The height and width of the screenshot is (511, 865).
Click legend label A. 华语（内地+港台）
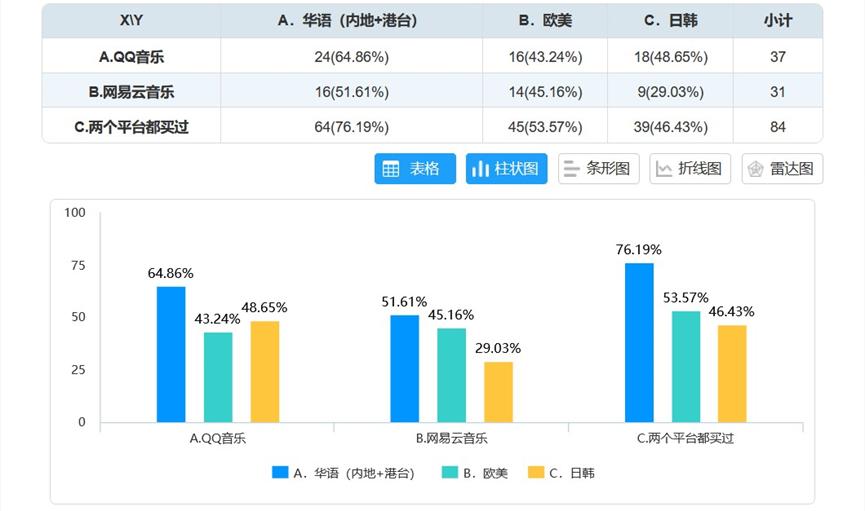354,473
